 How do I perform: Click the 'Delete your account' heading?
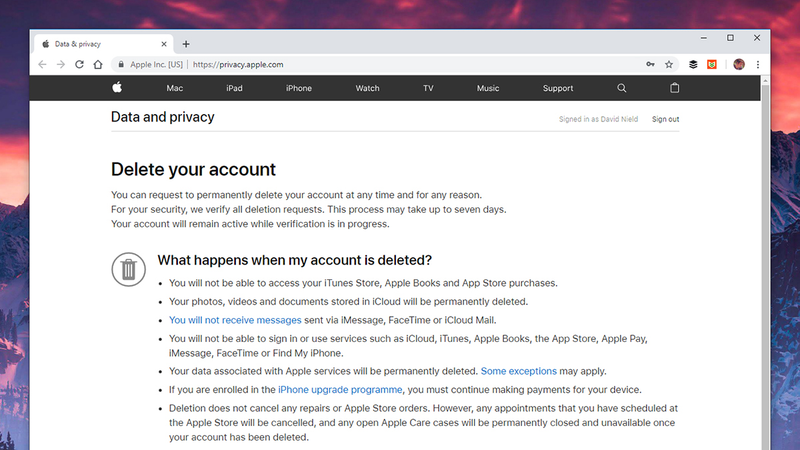(x=193, y=169)
